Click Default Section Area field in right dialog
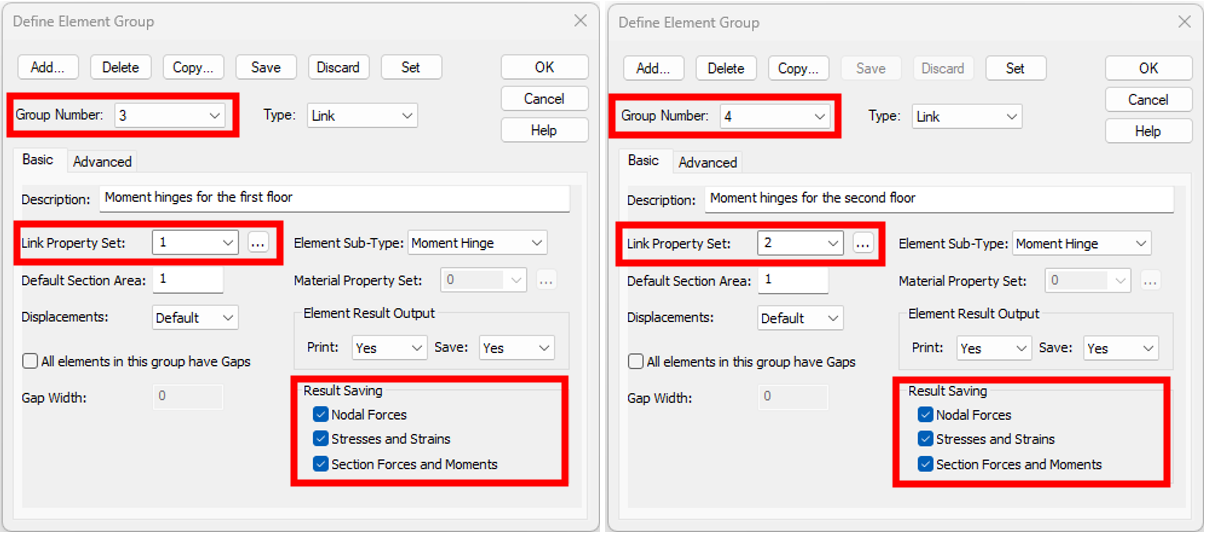This screenshot has width=1205, height=534. (792, 280)
